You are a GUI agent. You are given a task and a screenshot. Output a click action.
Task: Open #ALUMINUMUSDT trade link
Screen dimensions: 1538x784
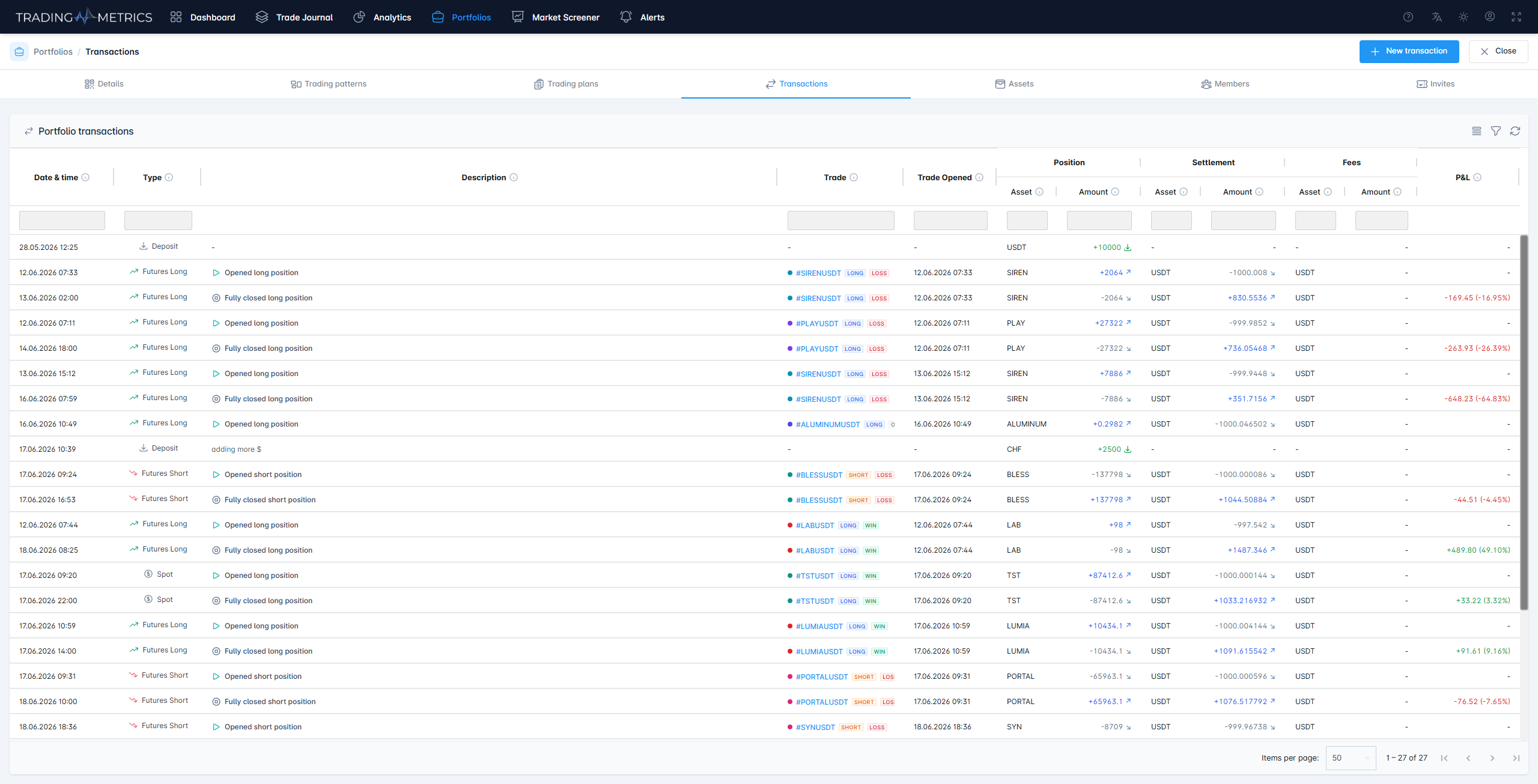(828, 424)
